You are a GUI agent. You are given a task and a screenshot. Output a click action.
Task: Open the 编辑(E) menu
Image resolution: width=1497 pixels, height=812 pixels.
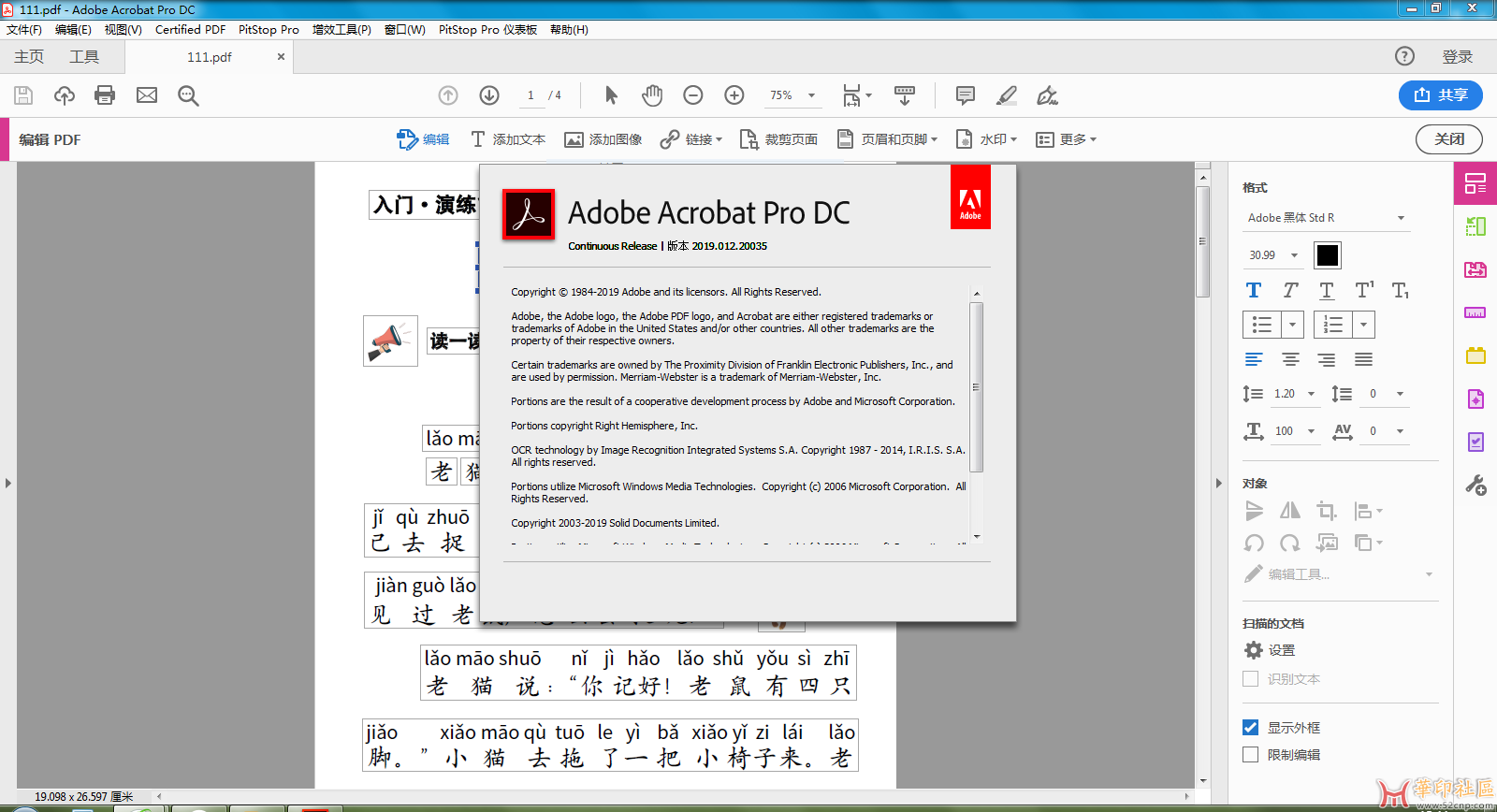pyautogui.click(x=73, y=30)
